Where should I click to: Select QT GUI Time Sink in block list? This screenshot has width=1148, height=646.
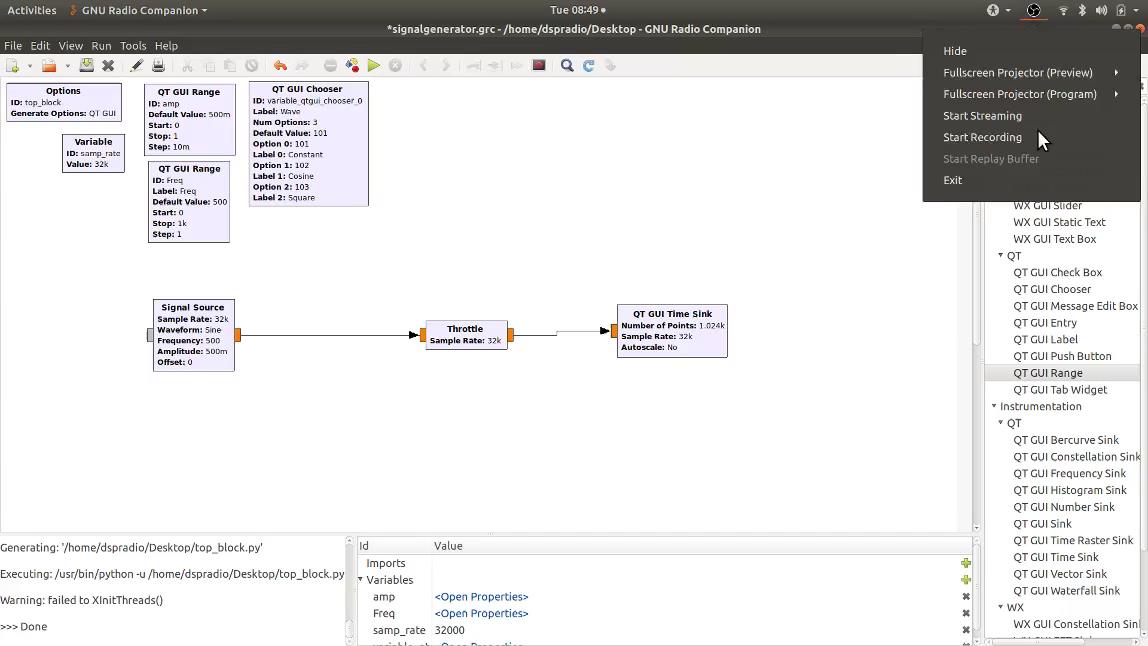pyautogui.click(x=1055, y=557)
